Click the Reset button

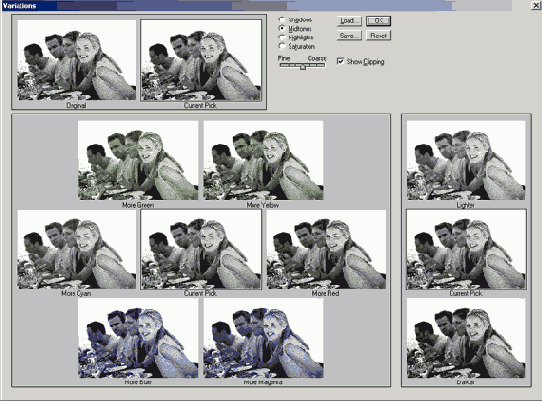pos(379,36)
